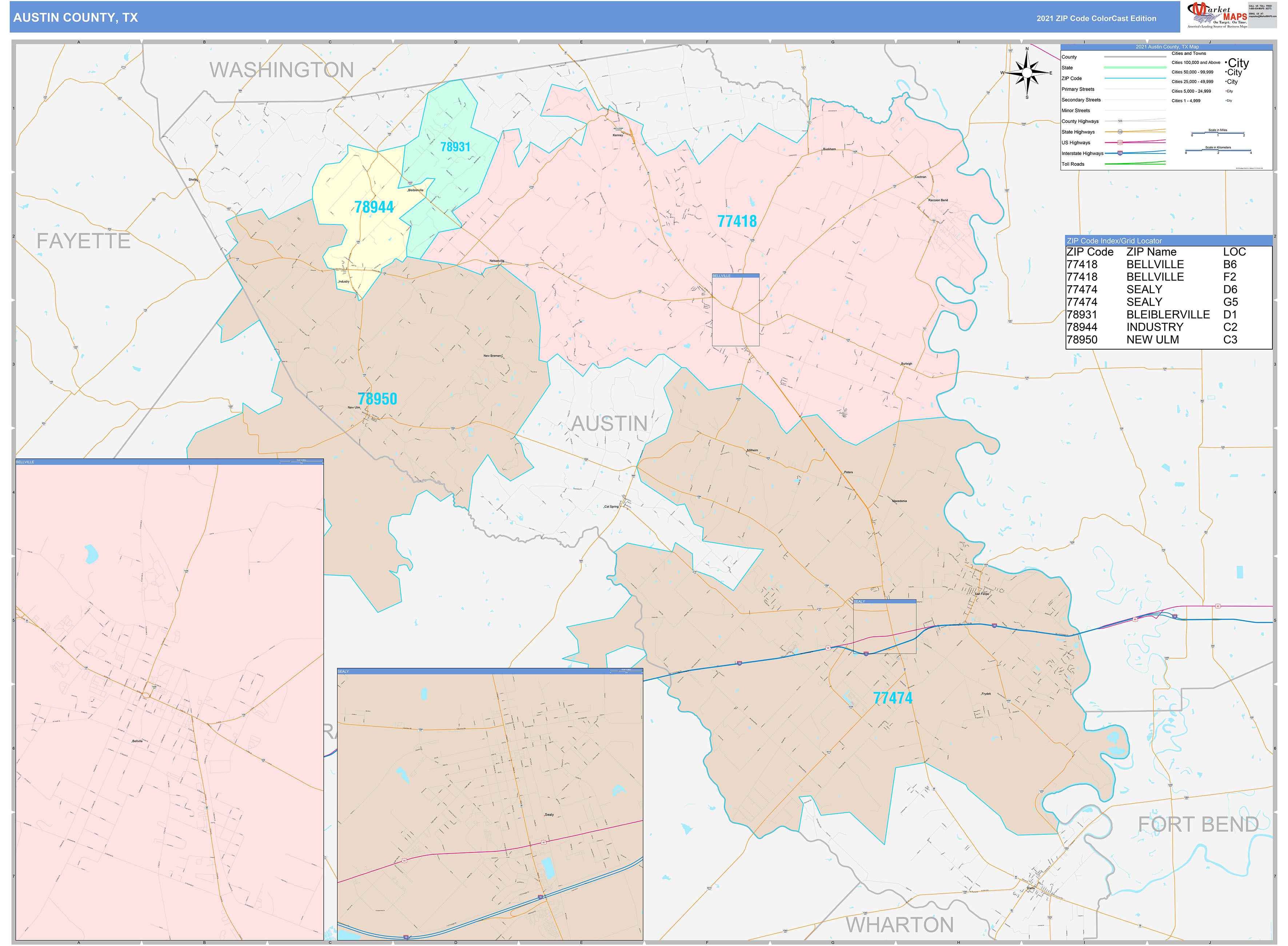Click the large 78950 ZIP label on the map
This screenshot has height=946, width=1288.
377,399
